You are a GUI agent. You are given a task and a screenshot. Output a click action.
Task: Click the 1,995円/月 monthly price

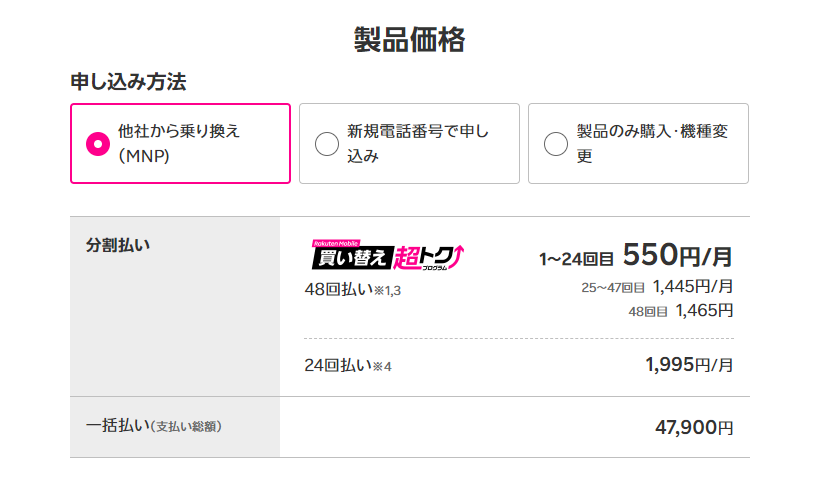(x=689, y=364)
